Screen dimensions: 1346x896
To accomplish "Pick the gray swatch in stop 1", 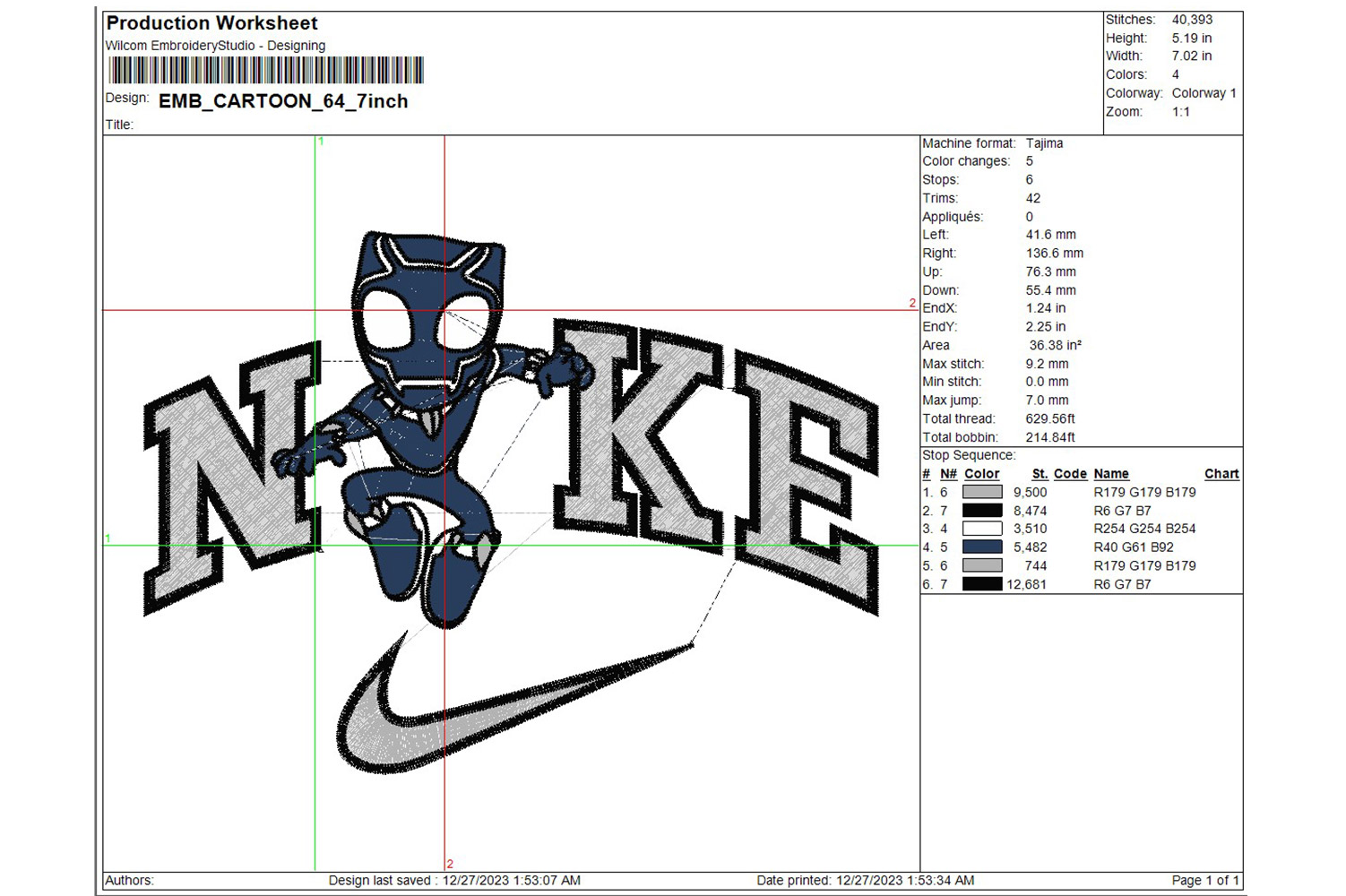I will pos(981,492).
